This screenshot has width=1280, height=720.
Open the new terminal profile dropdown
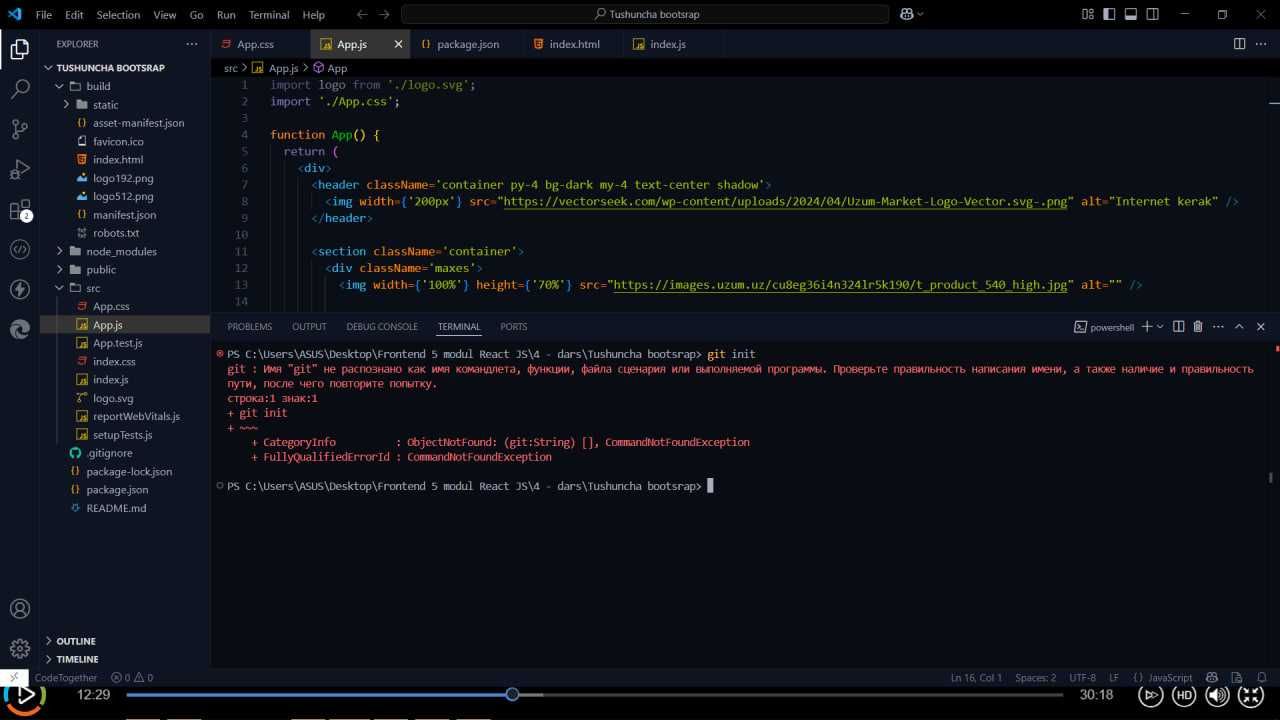coord(1160,327)
